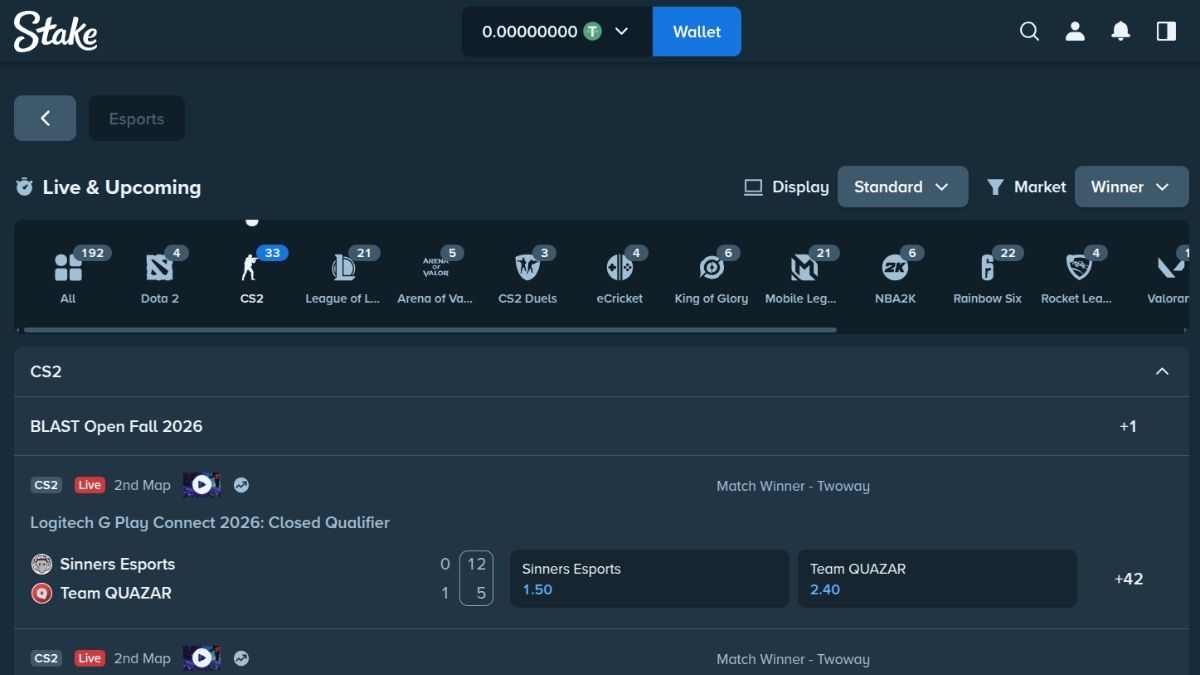This screenshot has height=675, width=1200.
Task: Select the Valorant category
Action: [x=1168, y=276]
